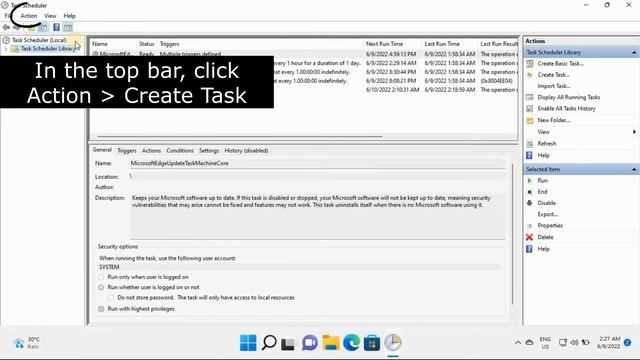This screenshot has width=640, height=360.
Task: Sort by the Status column header
Action: (x=147, y=44)
